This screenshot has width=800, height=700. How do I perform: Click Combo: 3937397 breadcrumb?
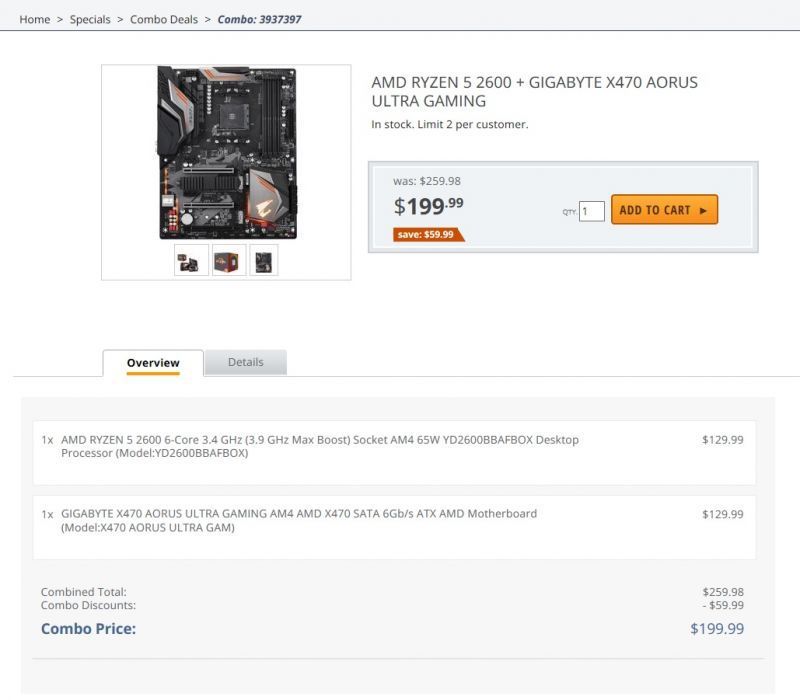coord(259,19)
